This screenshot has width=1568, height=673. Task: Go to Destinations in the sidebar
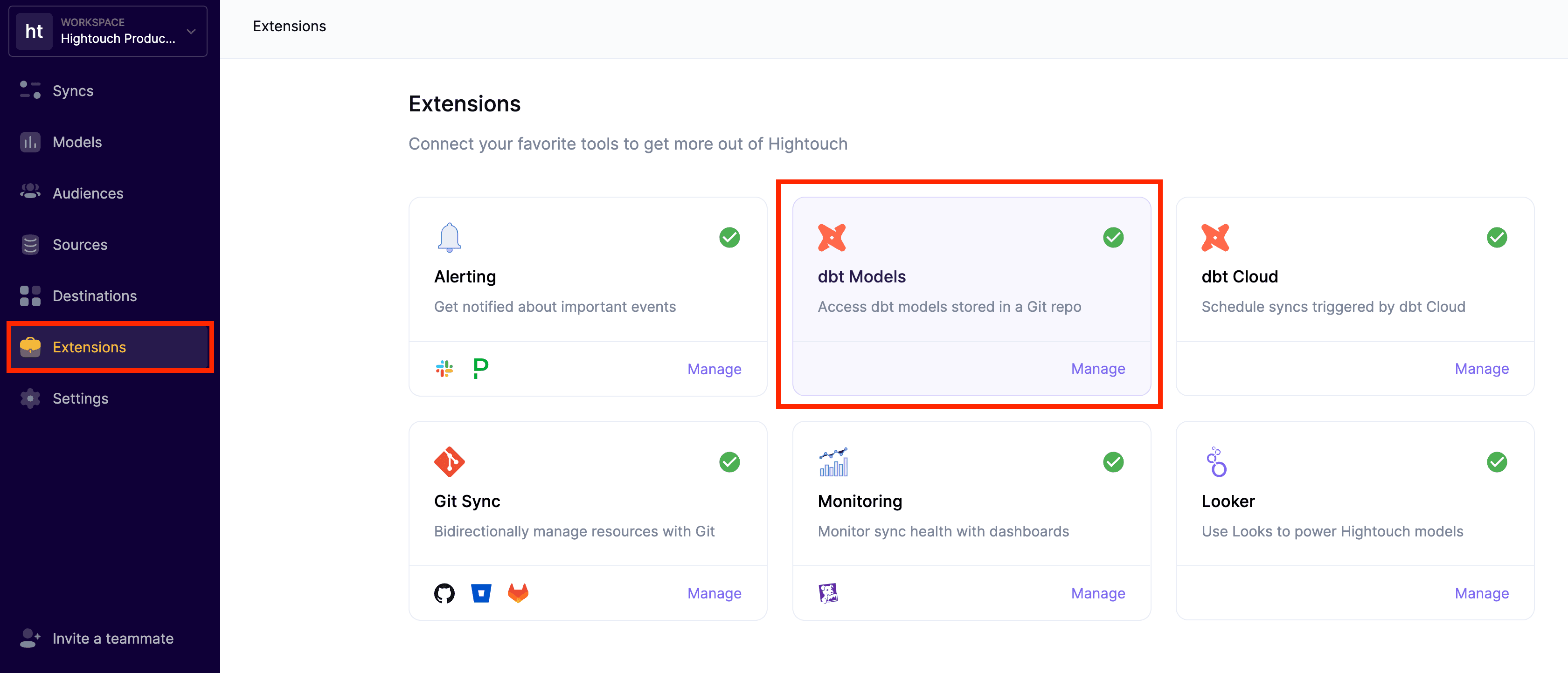tap(94, 296)
